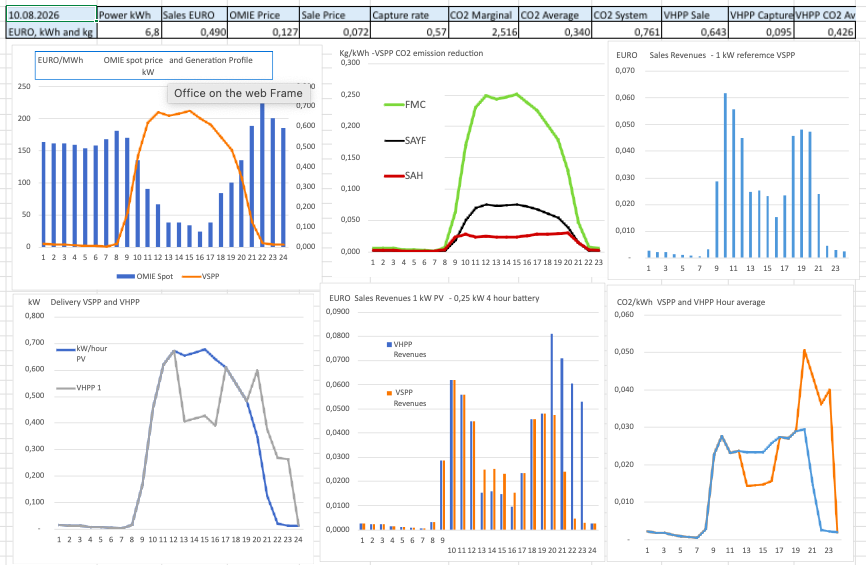The width and height of the screenshot is (866, 565).
Task: Select the kW/hour PV legend entry
Action: 82,353
